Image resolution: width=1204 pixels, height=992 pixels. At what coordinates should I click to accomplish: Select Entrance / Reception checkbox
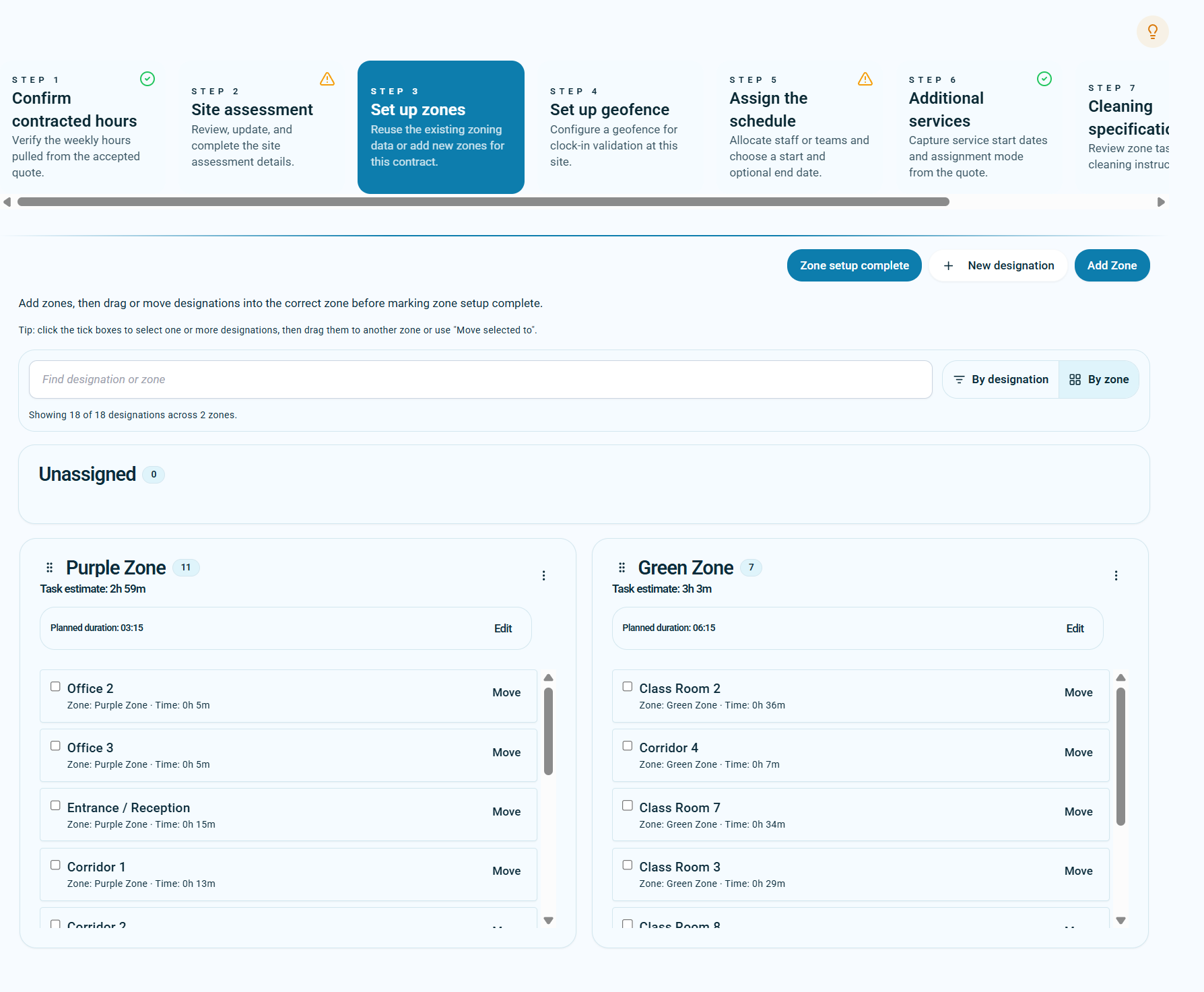pyautogui.click(x=55, y=806)
